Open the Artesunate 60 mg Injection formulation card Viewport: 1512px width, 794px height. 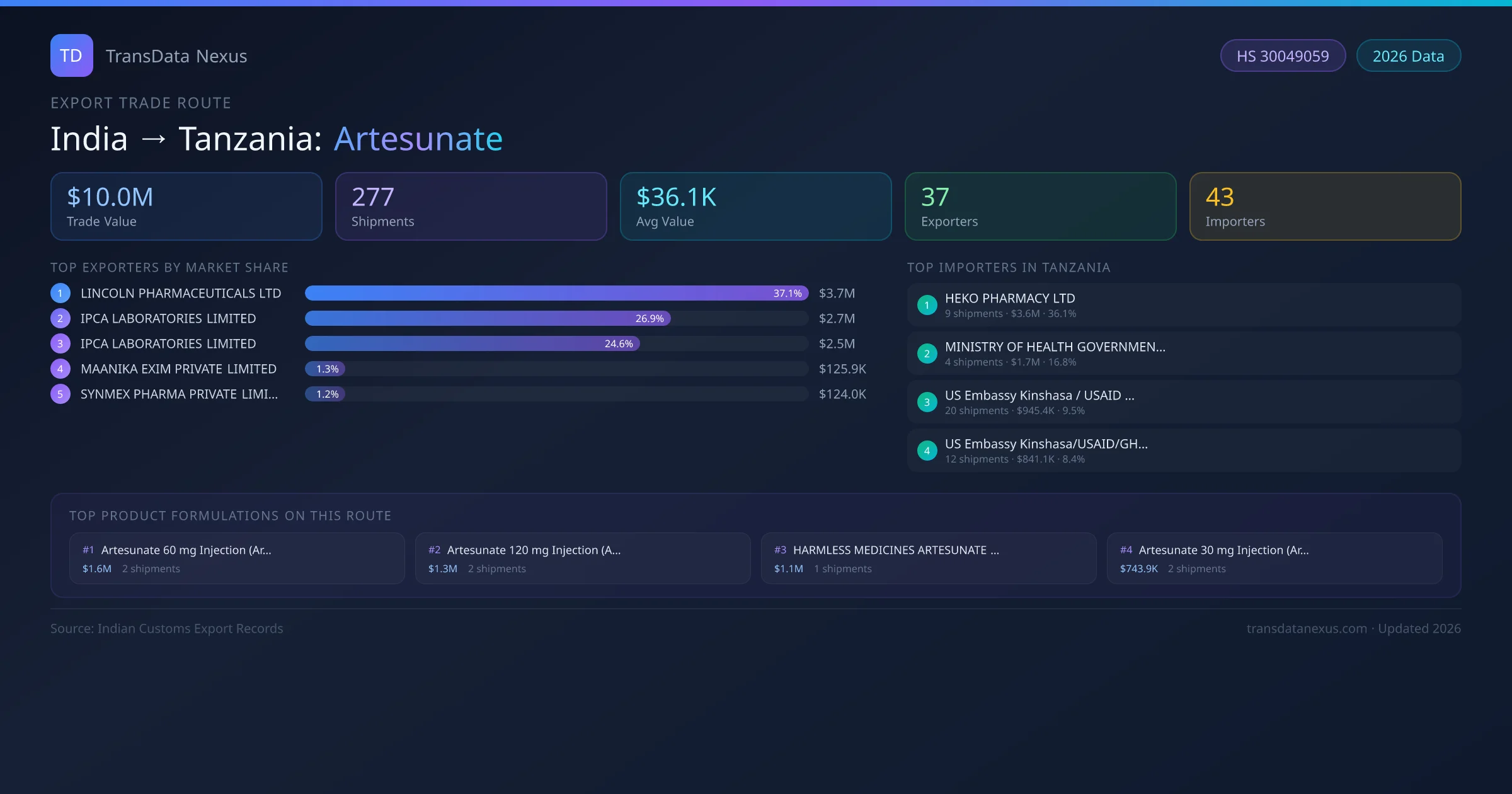click(x=237, y=558)
